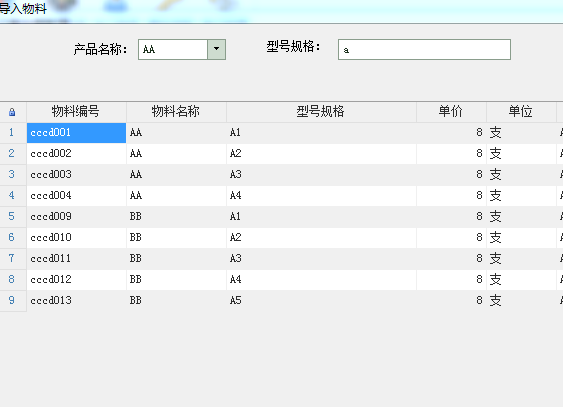Click unit 支 in cccd002 row
563x407 pixels.
521,154
